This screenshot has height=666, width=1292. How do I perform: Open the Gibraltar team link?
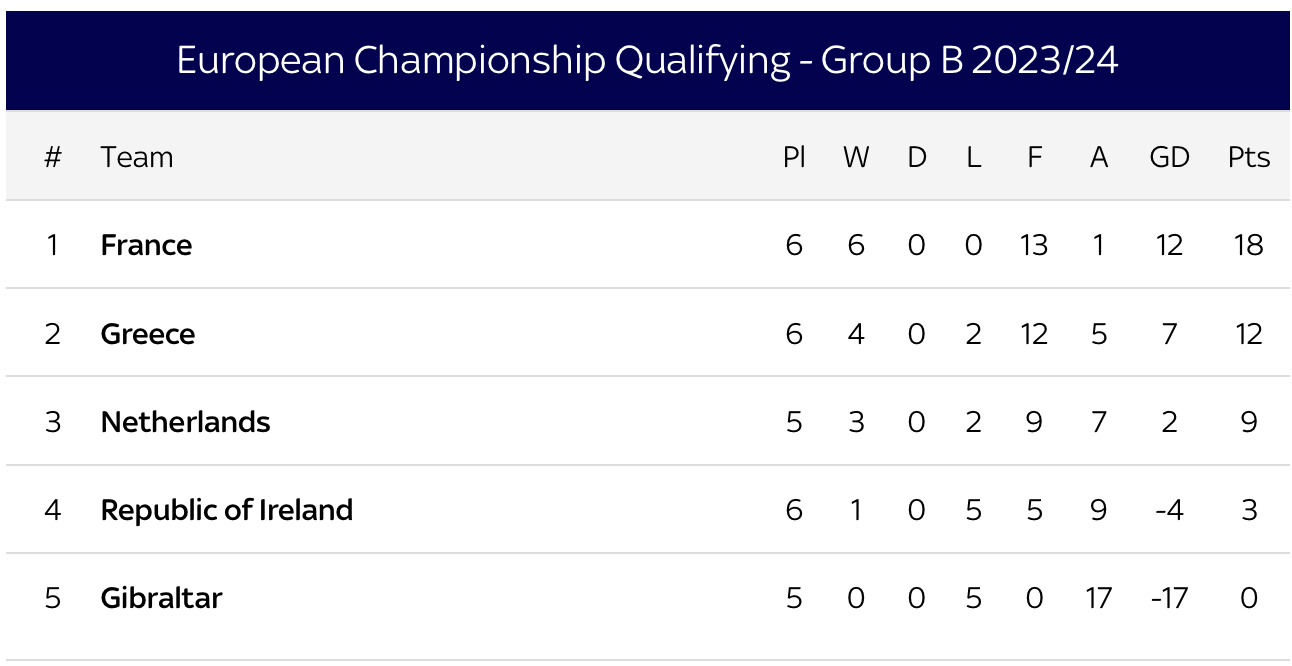point(161,598)
